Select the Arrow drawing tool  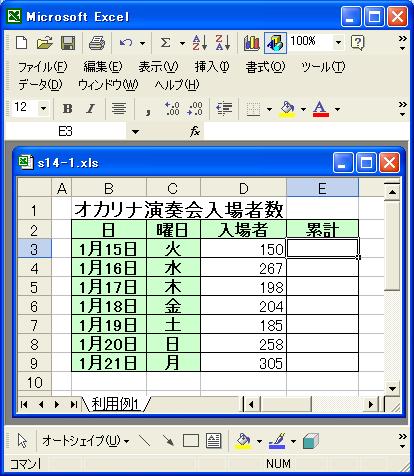168,441
